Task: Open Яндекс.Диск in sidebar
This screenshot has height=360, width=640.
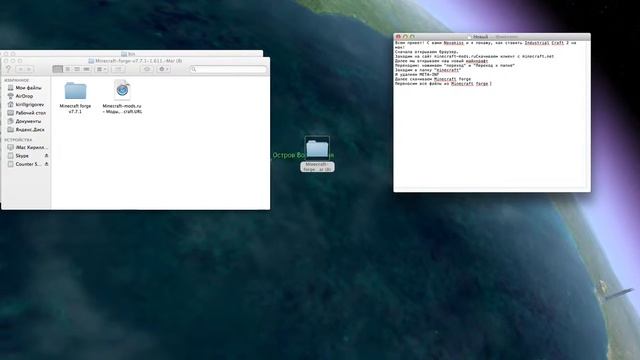Action: coord(25,129)
